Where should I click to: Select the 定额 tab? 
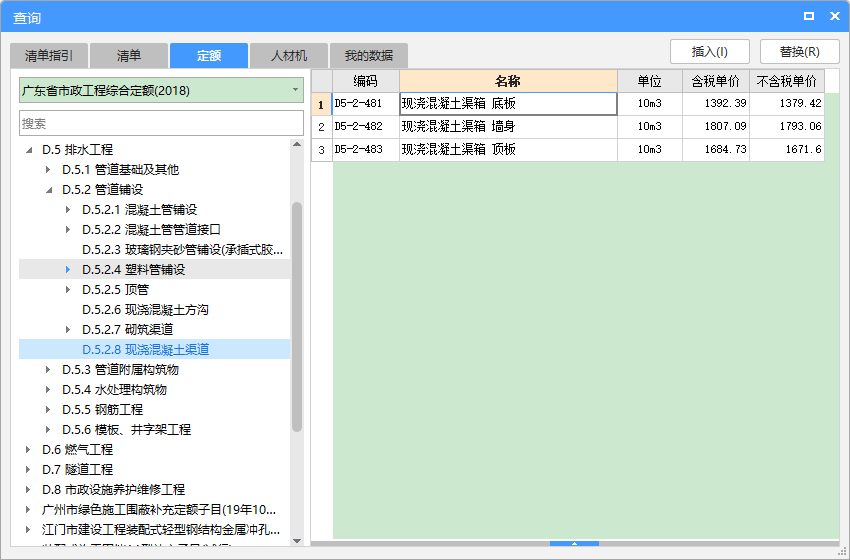[x=209, y=55]
